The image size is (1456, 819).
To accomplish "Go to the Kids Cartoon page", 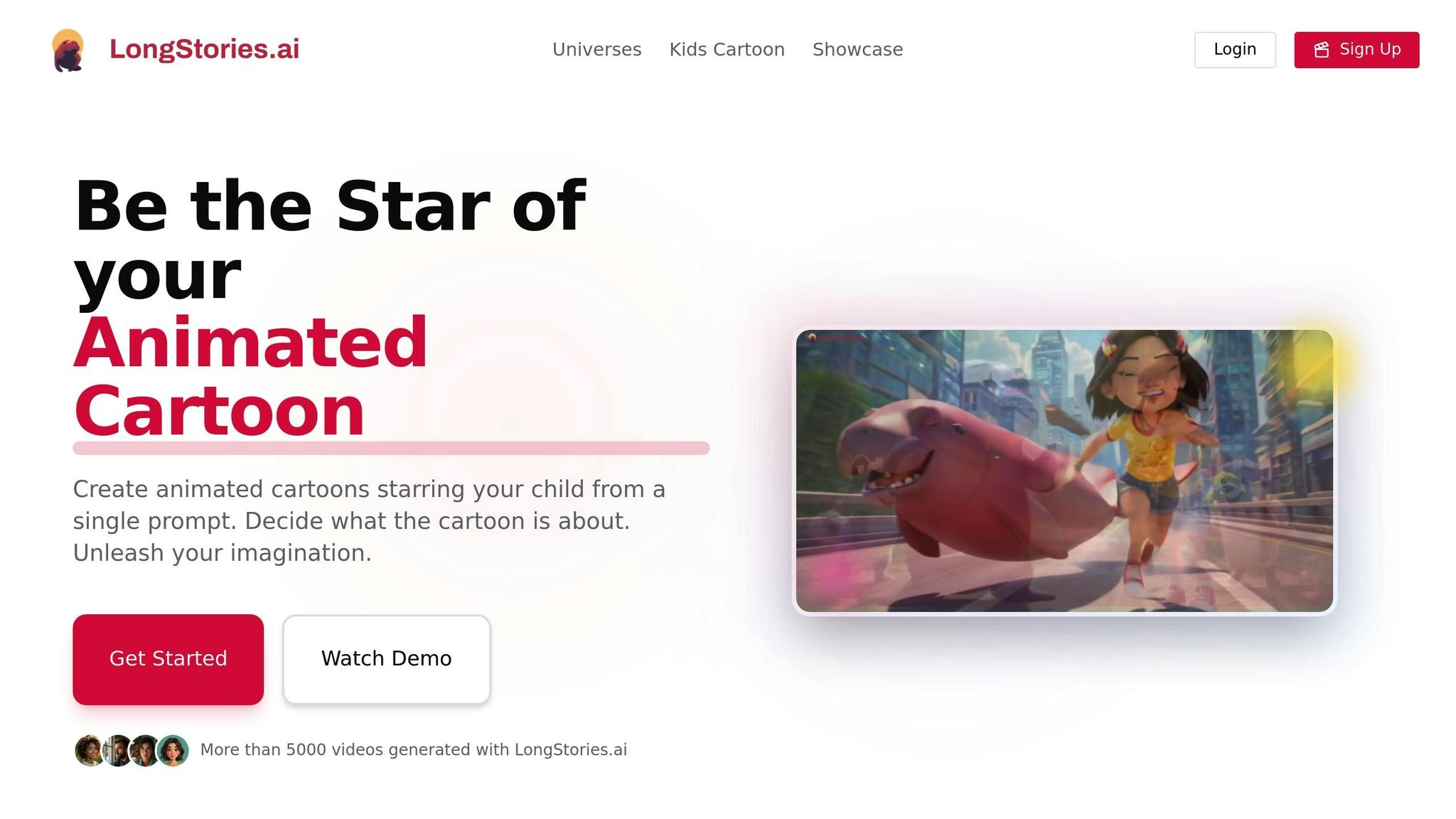I will 727,50.
